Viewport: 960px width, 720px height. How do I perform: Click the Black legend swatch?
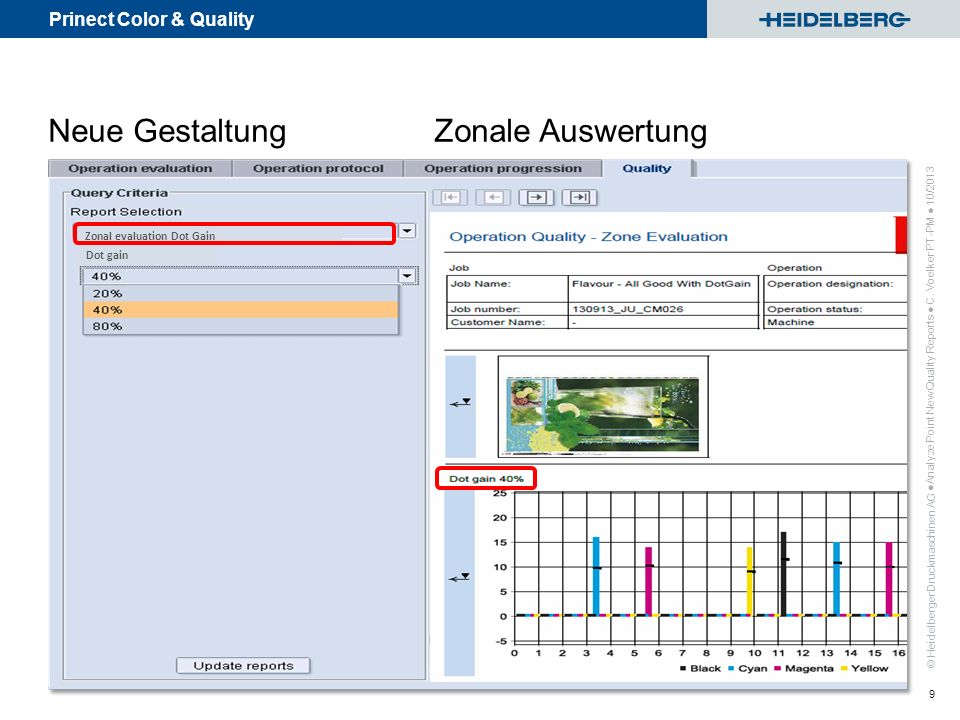683,669
